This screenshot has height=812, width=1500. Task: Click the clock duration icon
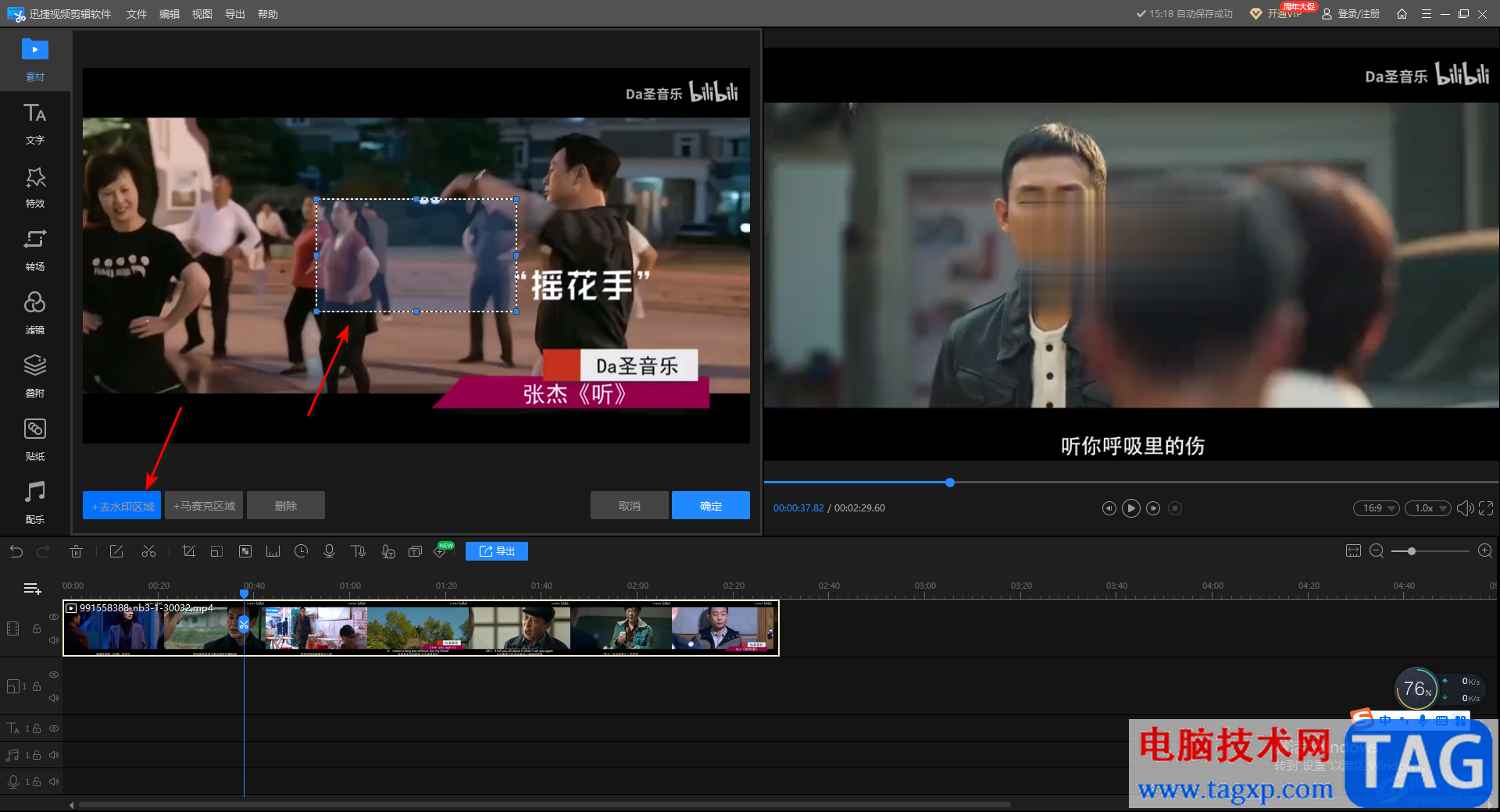pyautogui.click(x=301, y=551)
